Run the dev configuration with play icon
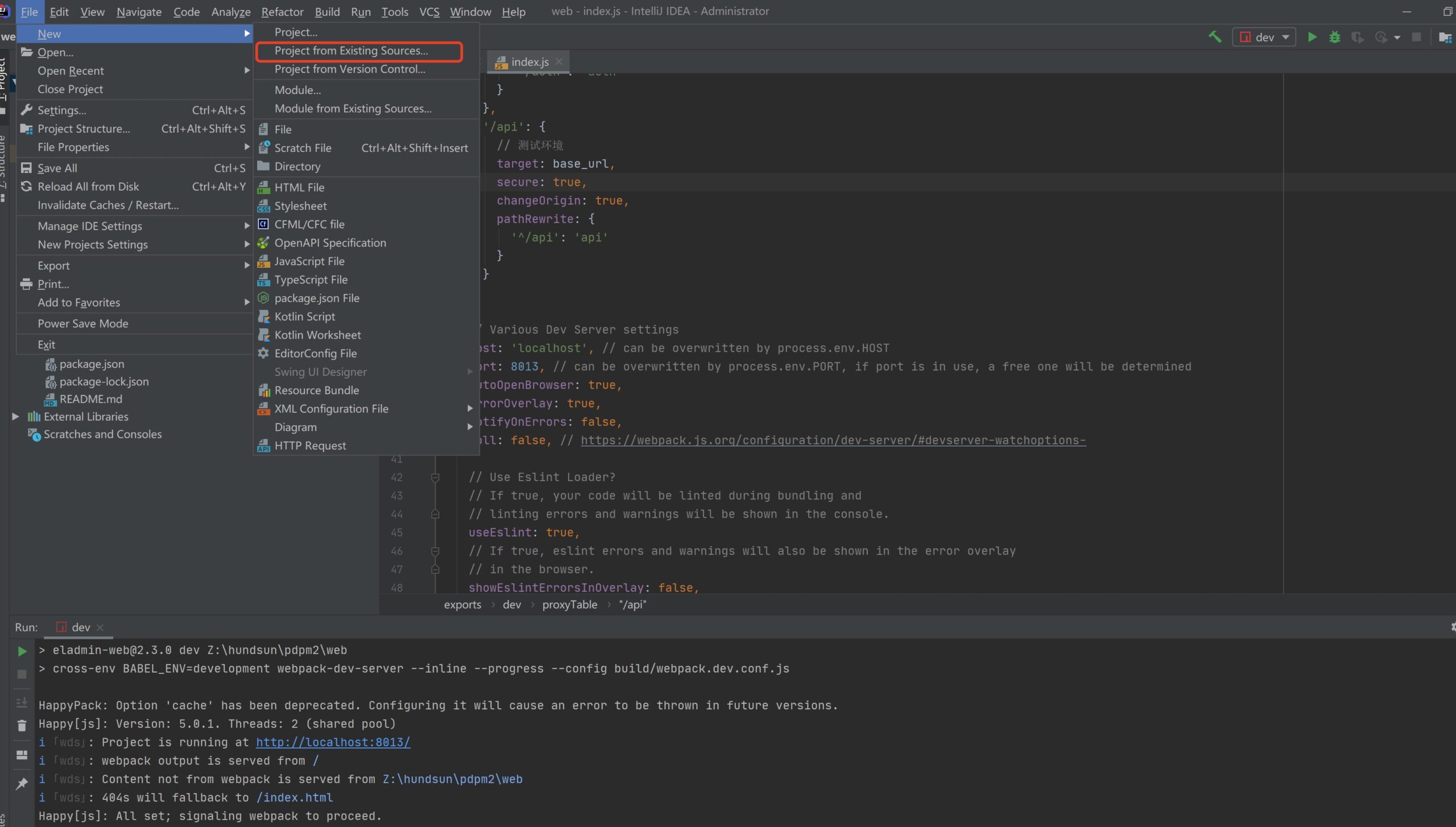Image resolution: width=1456 pixels, height=827 pixels. pos(1312,37)
